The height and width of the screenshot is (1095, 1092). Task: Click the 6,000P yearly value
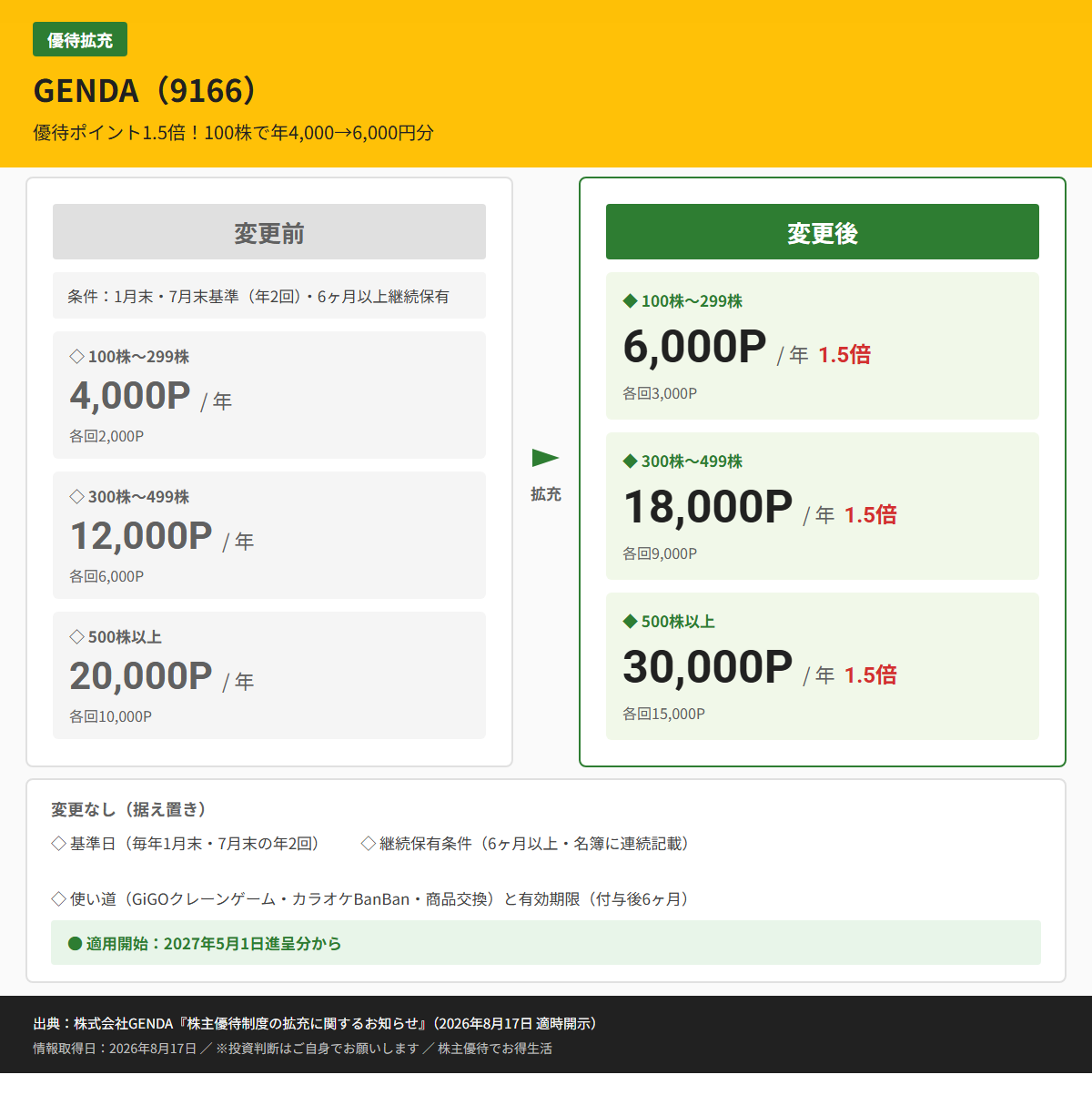click(694, 348)
